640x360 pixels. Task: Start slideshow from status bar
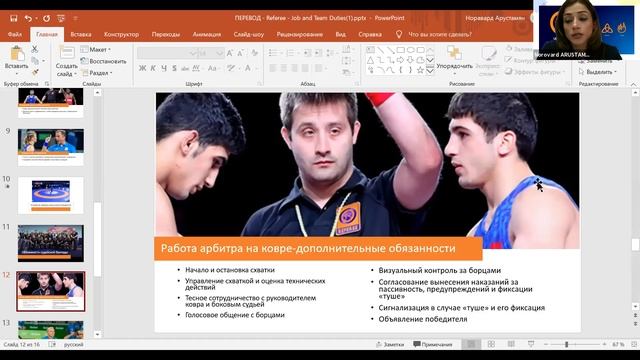coord(531,344)
